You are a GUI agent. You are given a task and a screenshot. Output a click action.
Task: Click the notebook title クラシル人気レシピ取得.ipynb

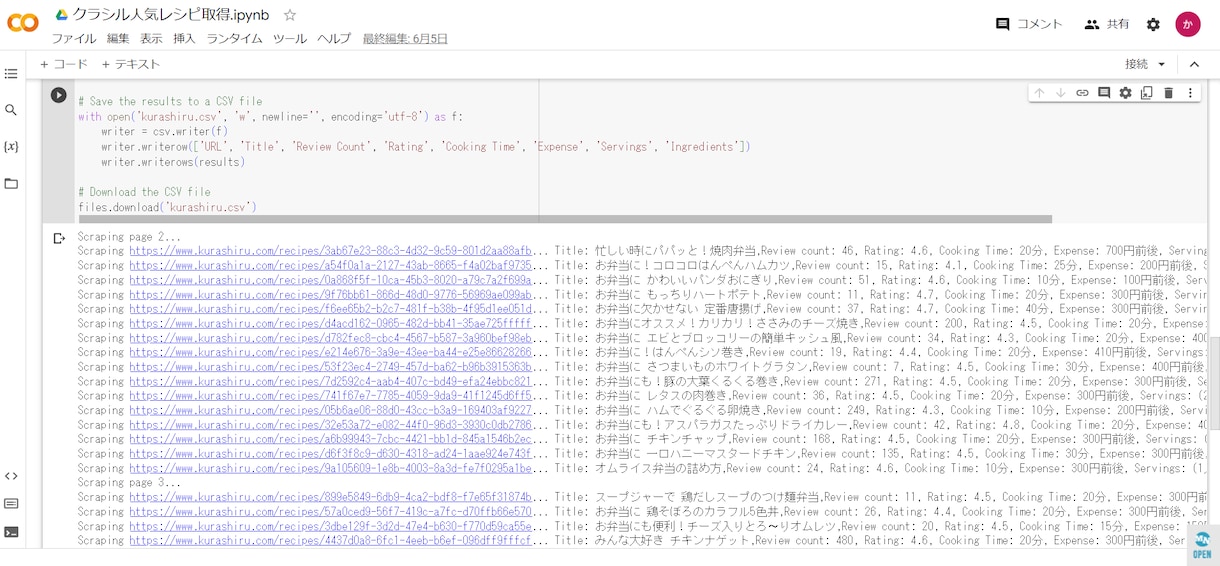click(x=171, y=15)
